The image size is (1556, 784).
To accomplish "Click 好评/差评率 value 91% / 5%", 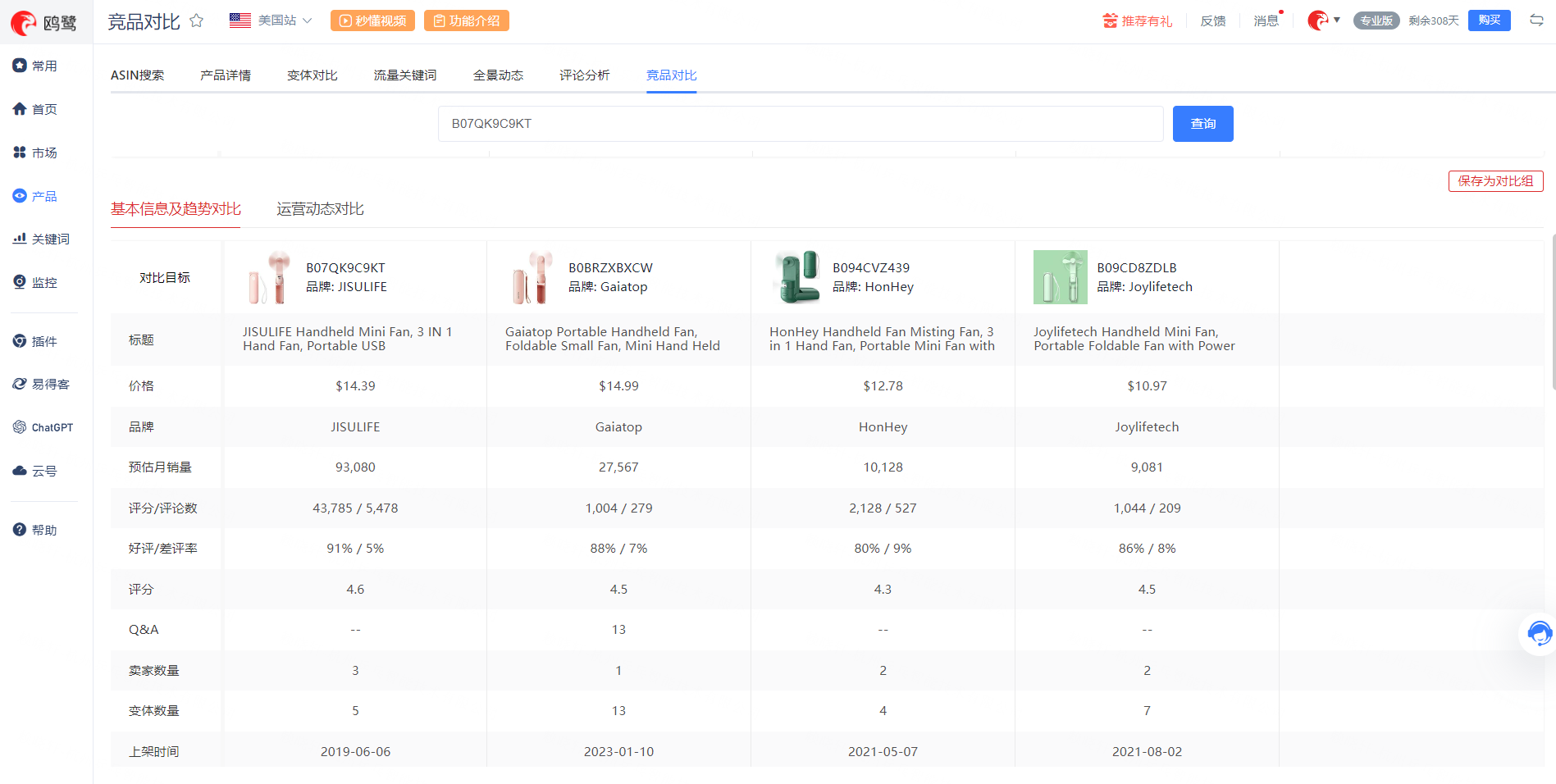I will tap(355, 549).
